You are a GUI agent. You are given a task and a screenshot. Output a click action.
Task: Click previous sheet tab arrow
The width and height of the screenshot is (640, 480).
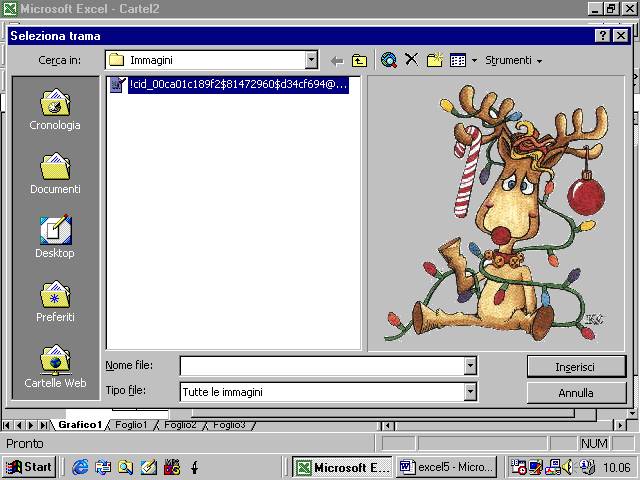[x=19, y=425]
